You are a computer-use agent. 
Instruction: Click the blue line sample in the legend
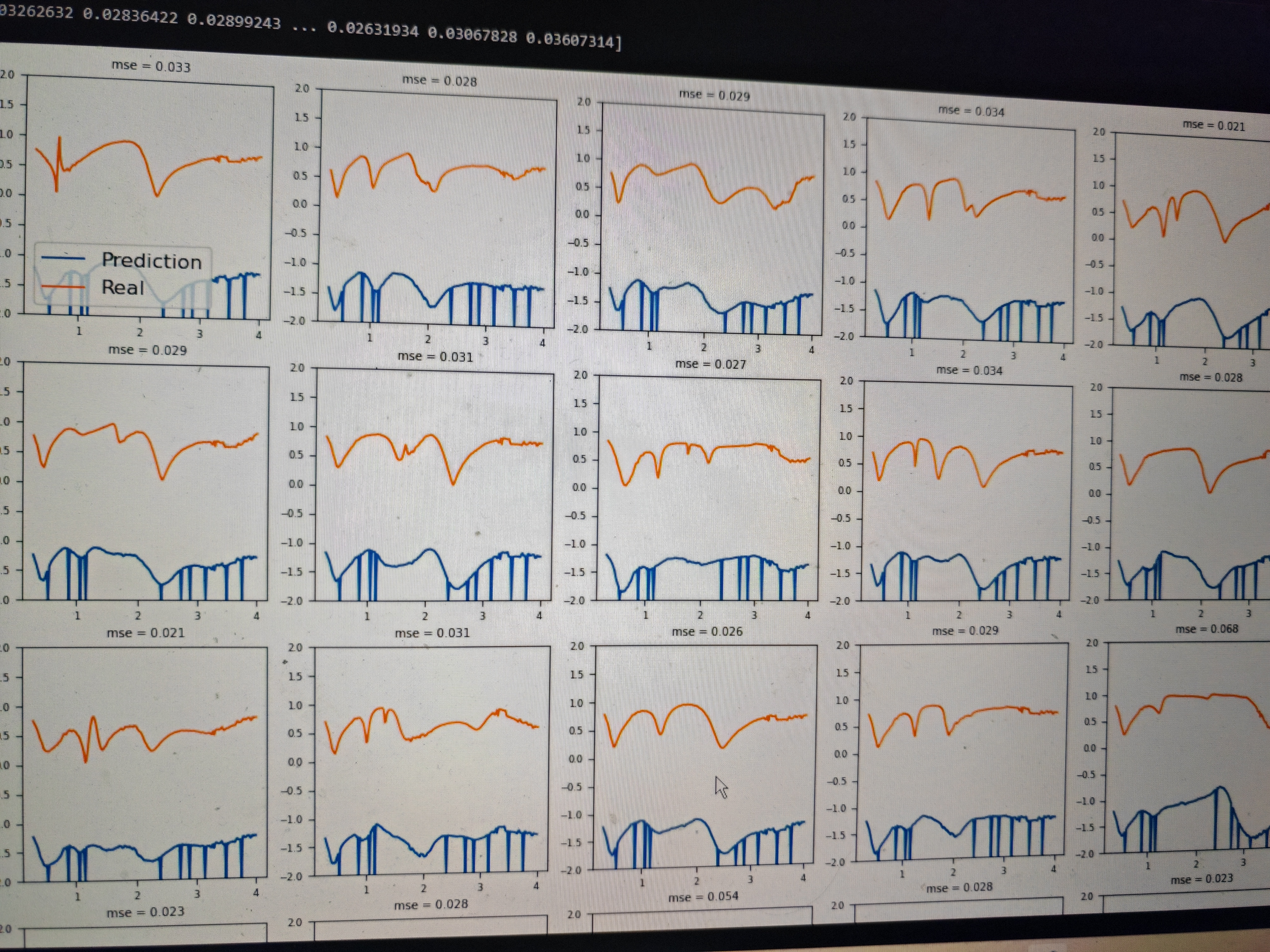pyautogui.click(x=63, y=258)
